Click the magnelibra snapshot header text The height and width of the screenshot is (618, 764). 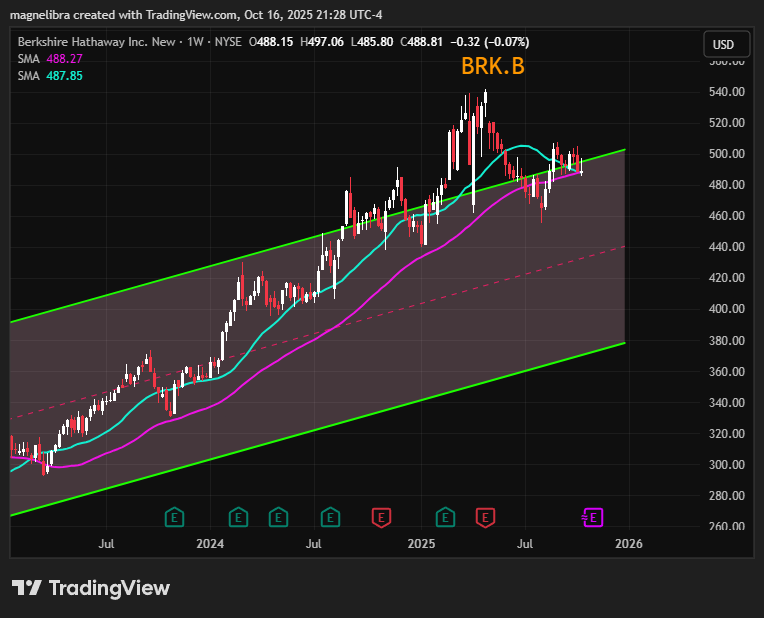tap(196, 15)
